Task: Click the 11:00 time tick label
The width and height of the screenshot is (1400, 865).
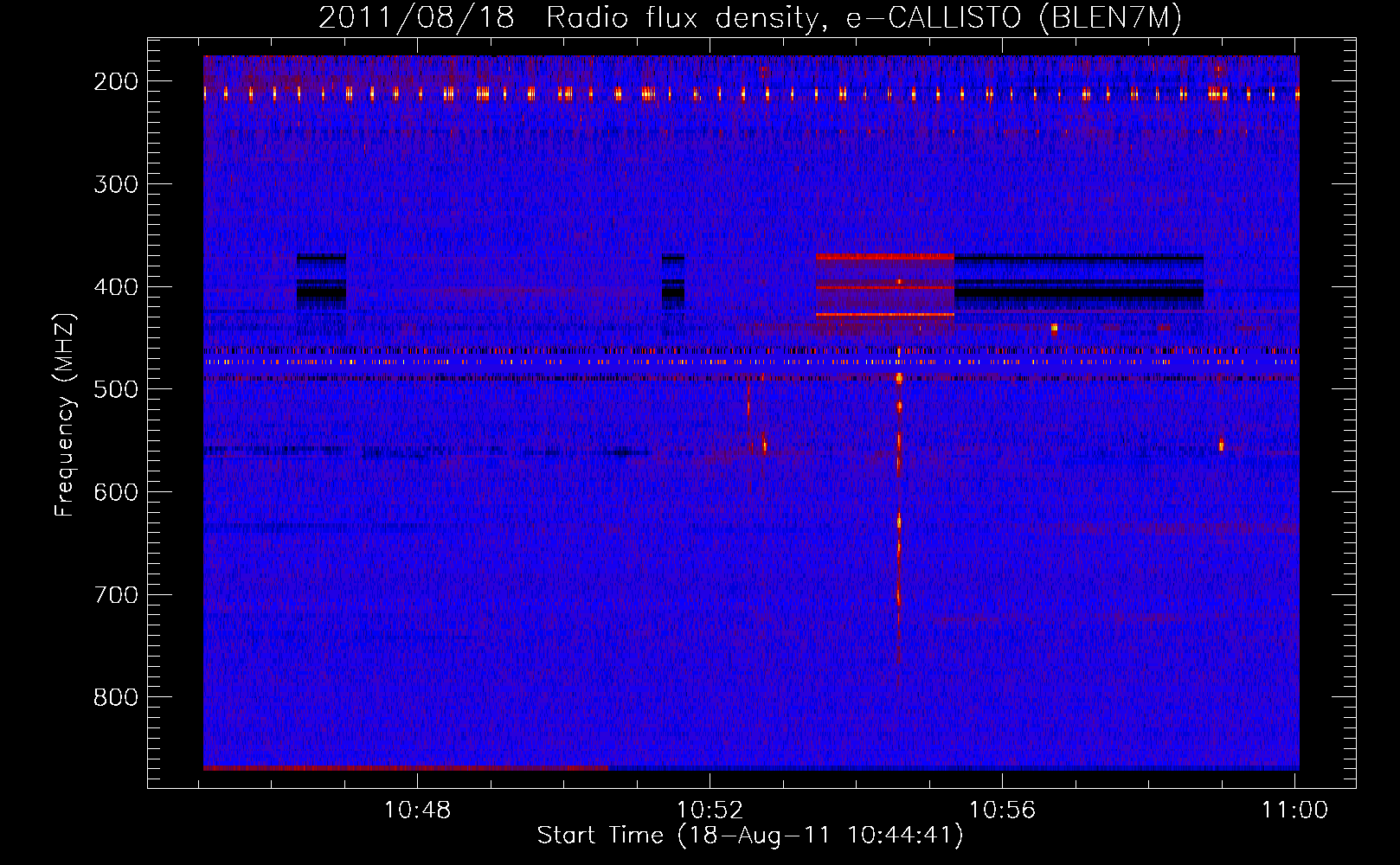Action: (1294, 811)
